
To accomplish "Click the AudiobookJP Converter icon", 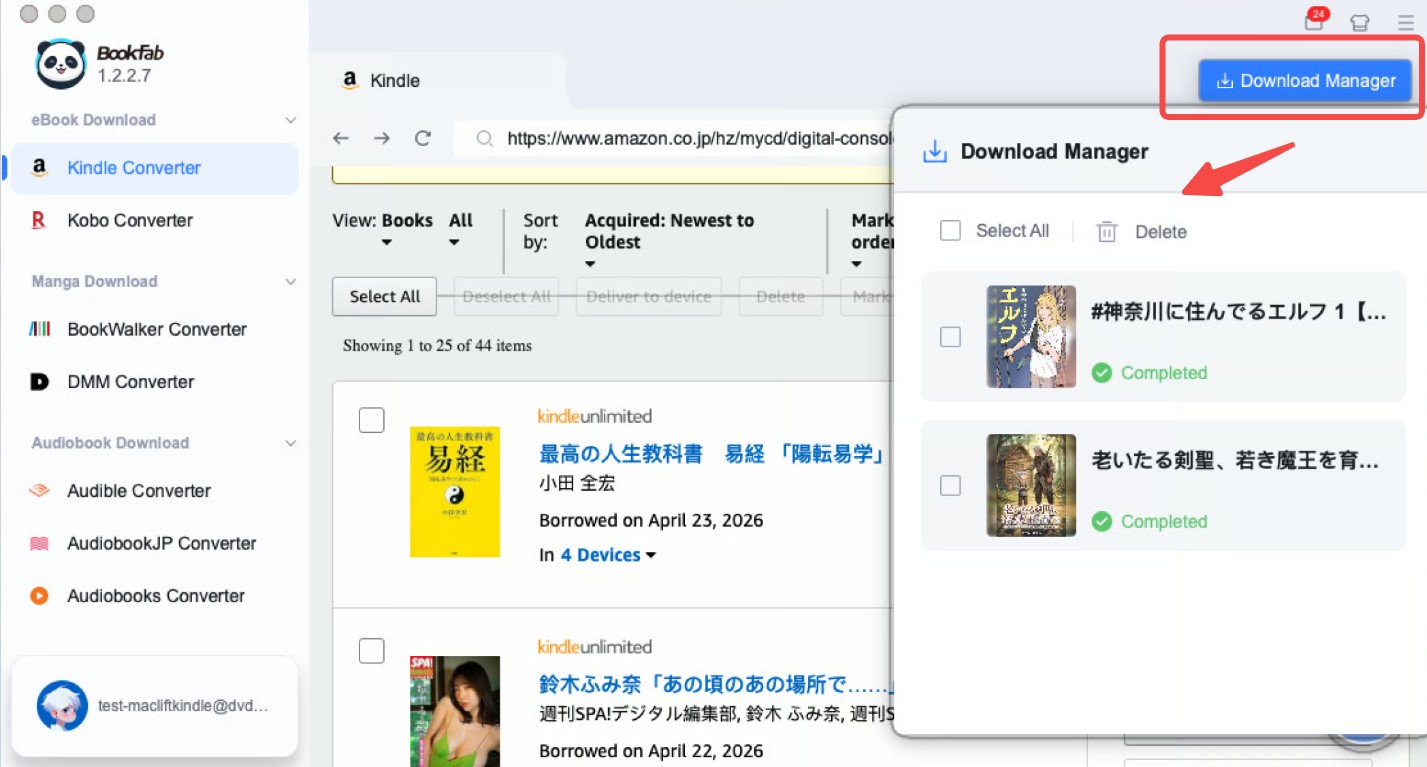I will click(39, 544).
